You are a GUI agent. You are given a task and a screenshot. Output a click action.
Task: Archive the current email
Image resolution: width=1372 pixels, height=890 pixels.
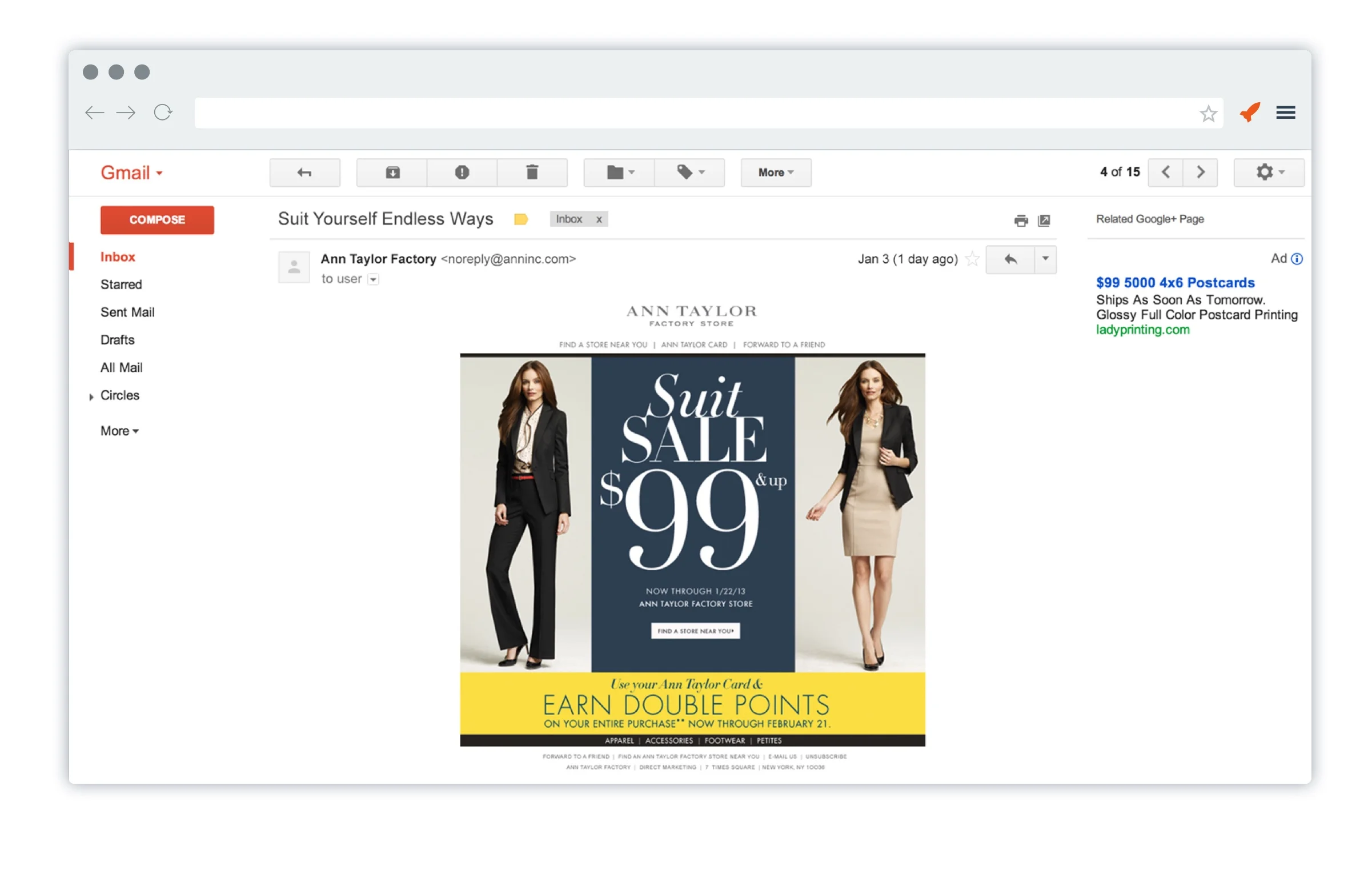tap(391, 173)
